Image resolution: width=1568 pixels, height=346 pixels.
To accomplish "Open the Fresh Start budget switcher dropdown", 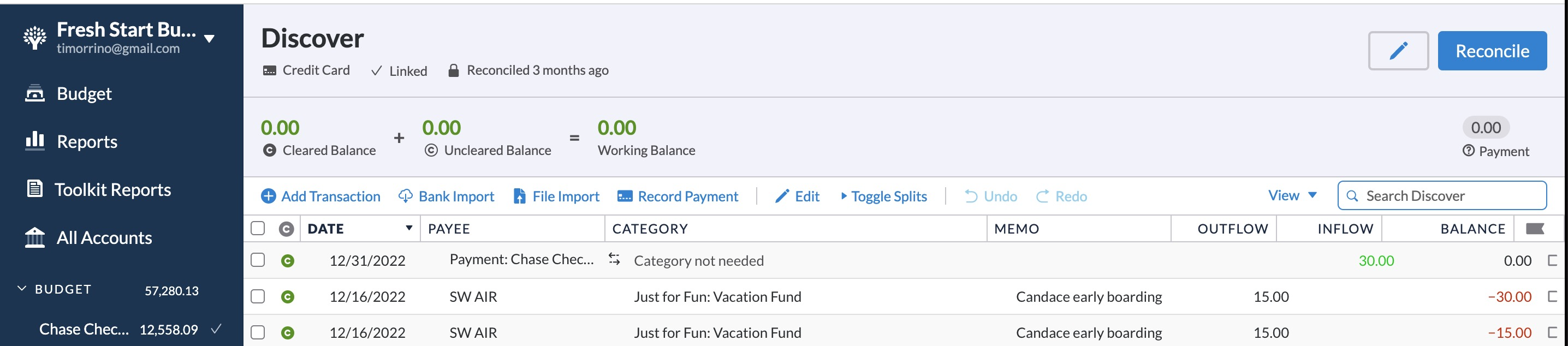I will click(x=208, y=38).
